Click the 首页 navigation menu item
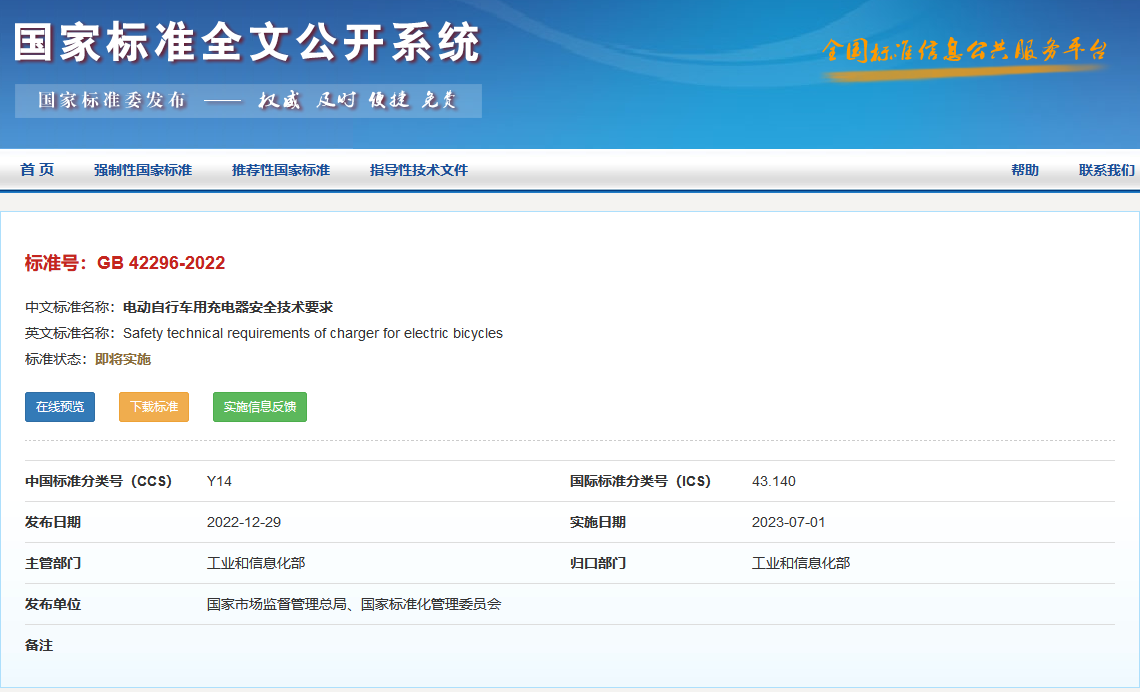 [37, 170]
